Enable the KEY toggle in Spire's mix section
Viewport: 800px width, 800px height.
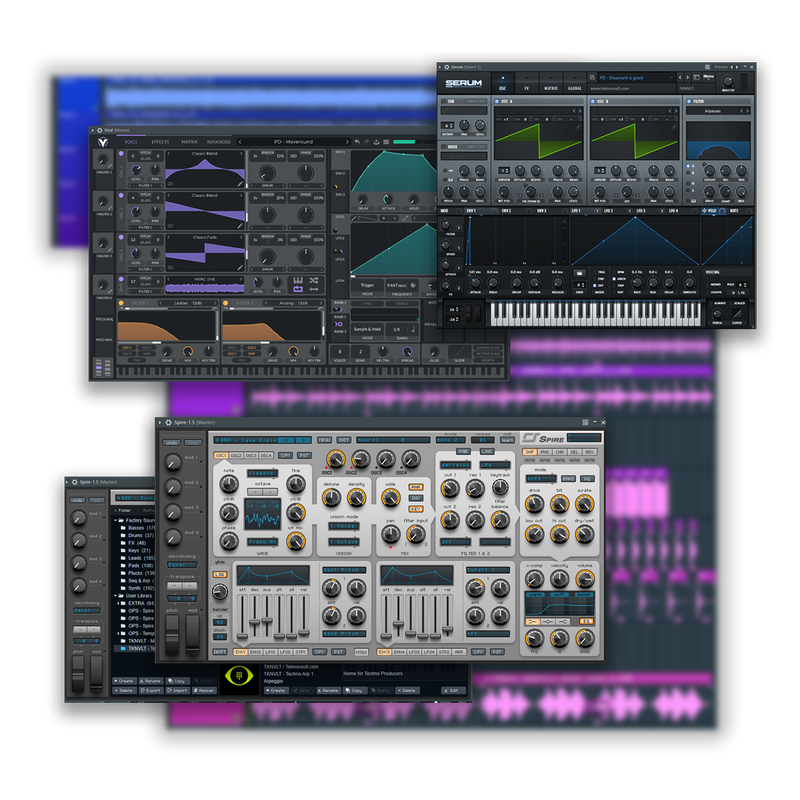click(x=416, y=507)
